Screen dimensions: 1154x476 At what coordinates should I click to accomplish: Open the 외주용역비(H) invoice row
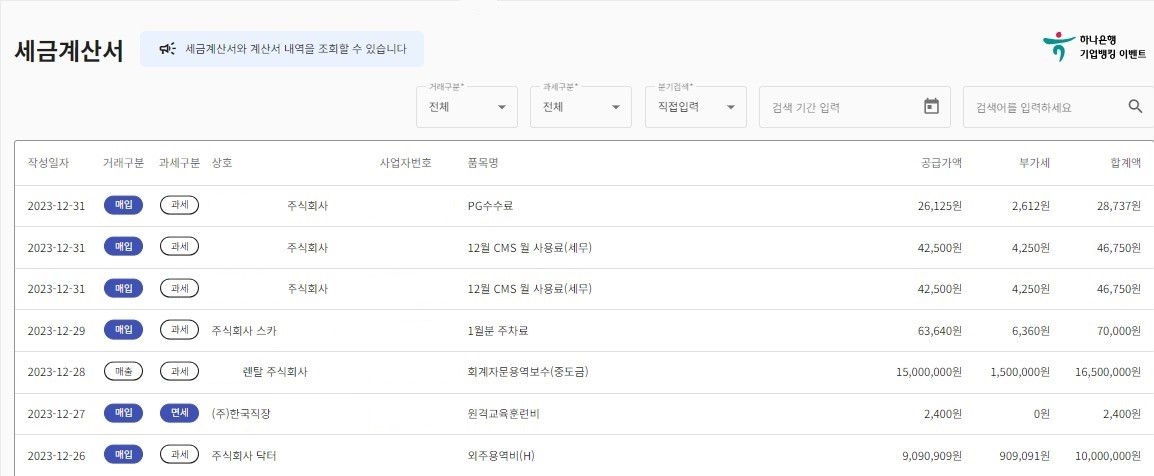point(501,455)
